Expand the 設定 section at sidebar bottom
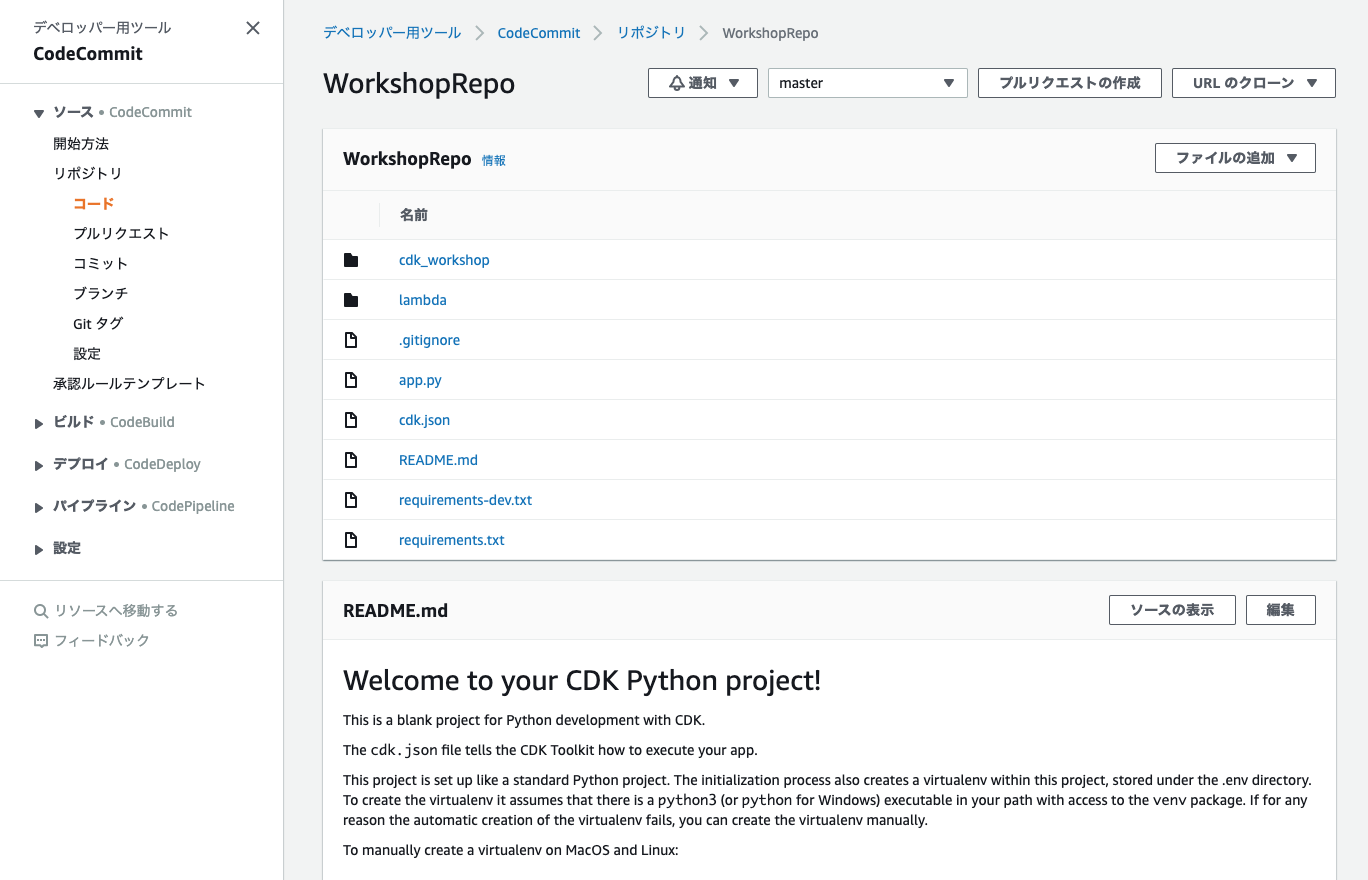 coord(39,550)
